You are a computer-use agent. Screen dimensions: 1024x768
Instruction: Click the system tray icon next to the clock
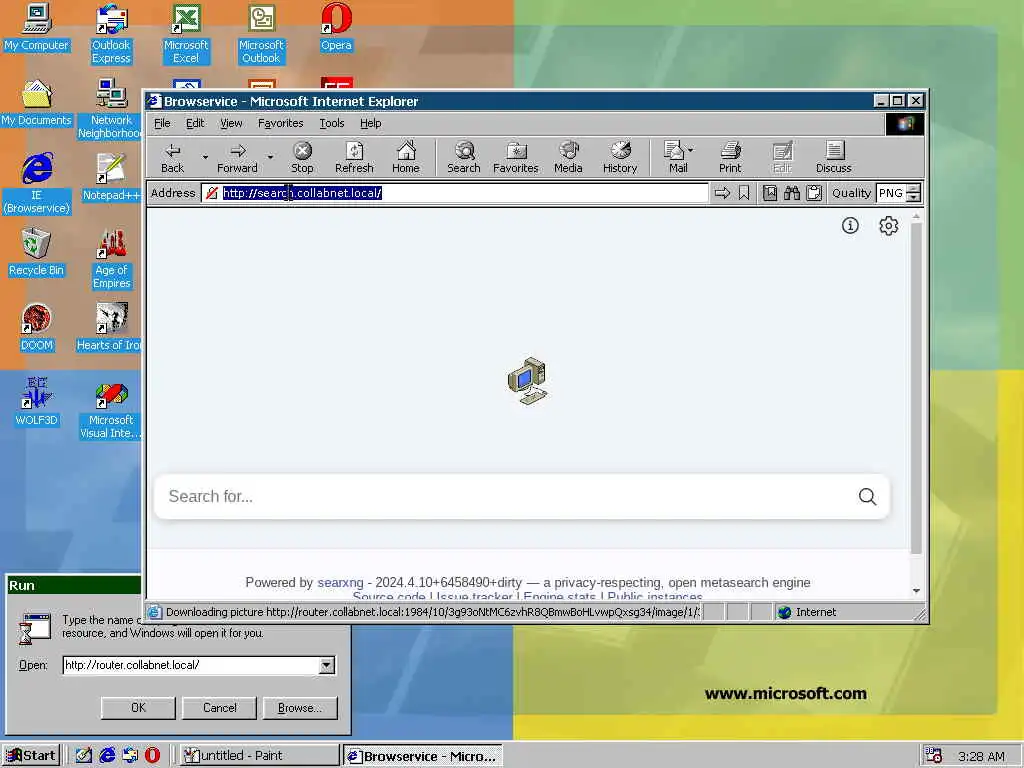[x=934, y=756]
